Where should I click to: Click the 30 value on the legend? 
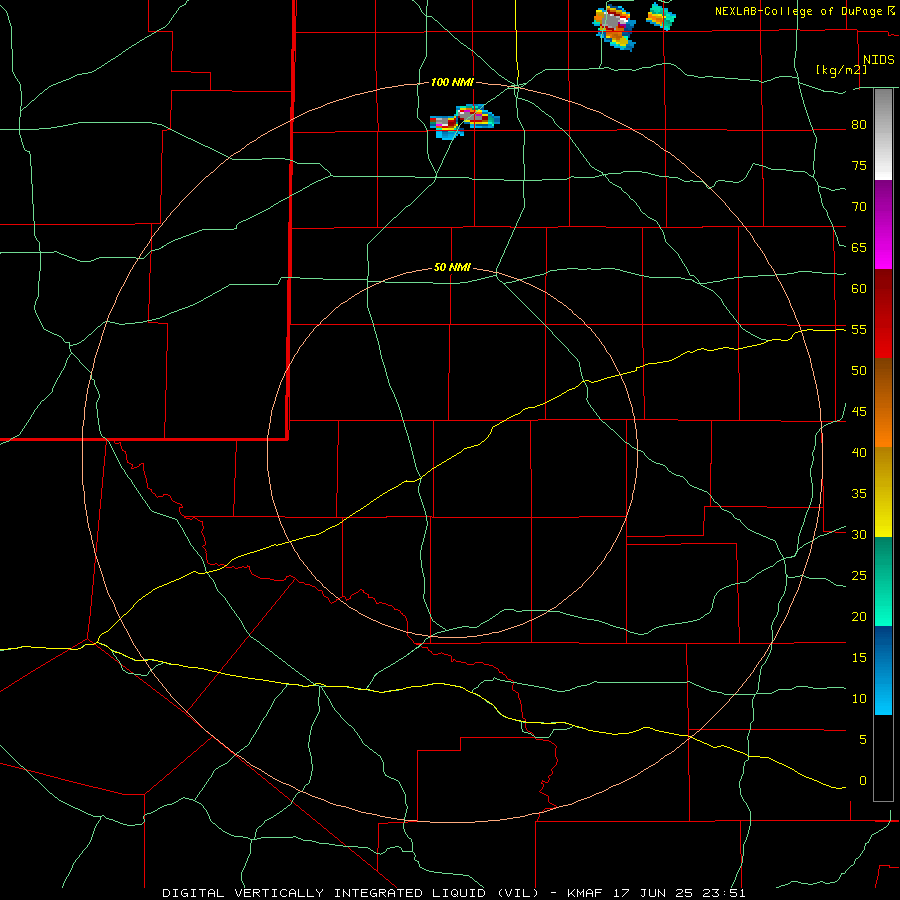coord(859,534)
